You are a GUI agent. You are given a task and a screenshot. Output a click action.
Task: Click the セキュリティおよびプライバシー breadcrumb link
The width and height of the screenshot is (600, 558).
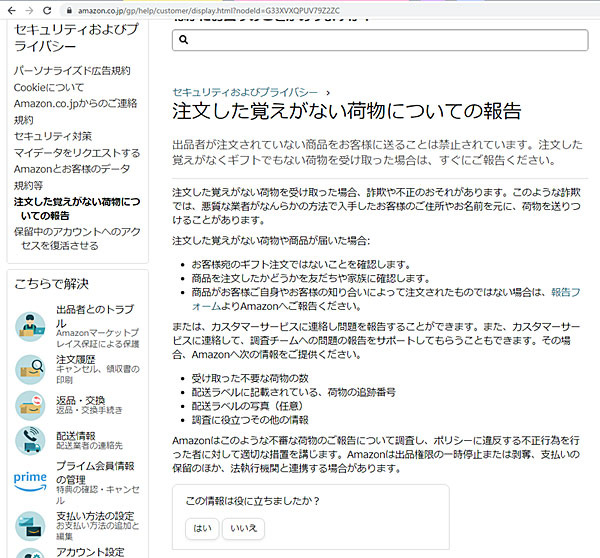(245, 92)
